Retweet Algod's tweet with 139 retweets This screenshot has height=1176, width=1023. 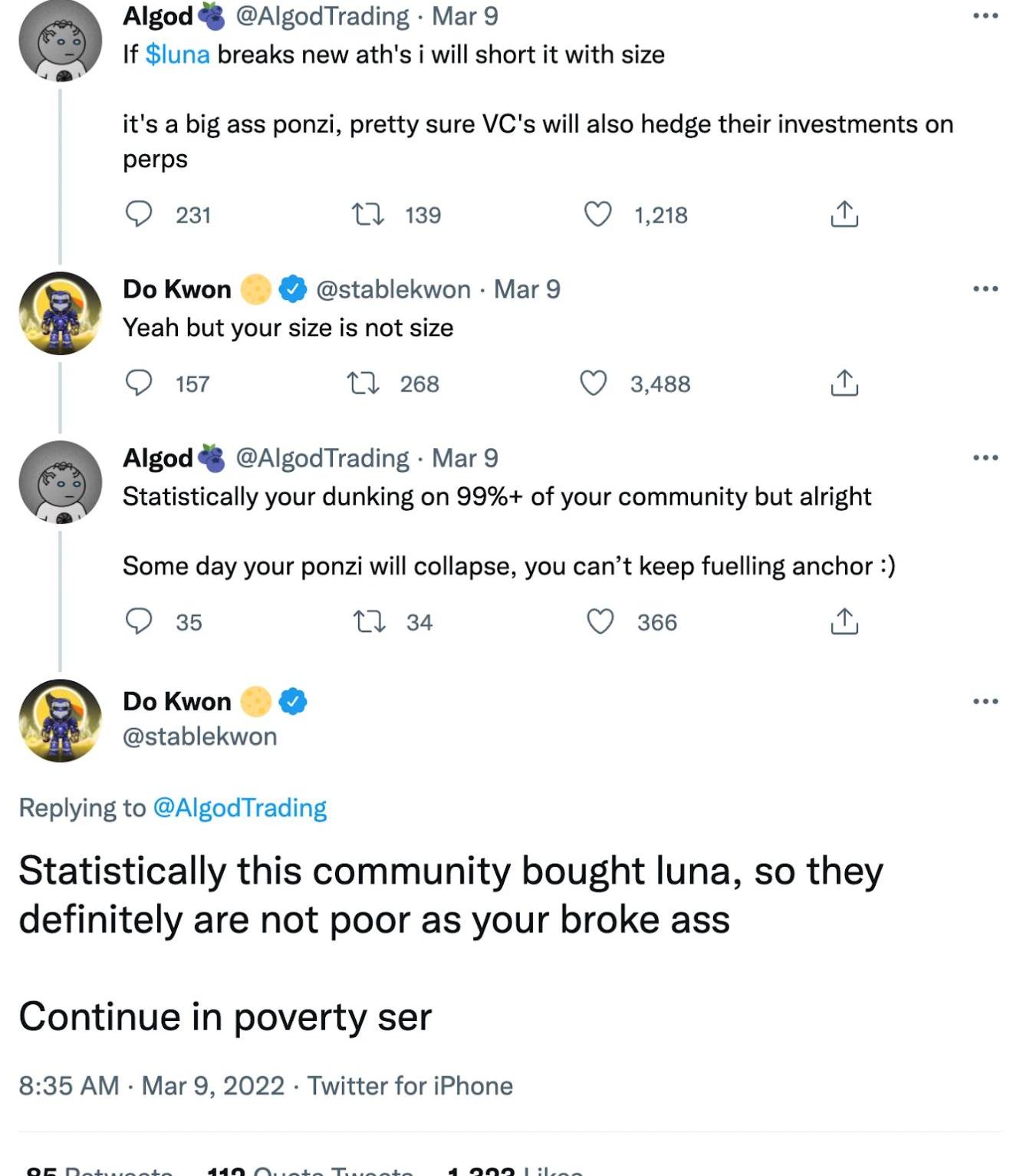(367, 214)
